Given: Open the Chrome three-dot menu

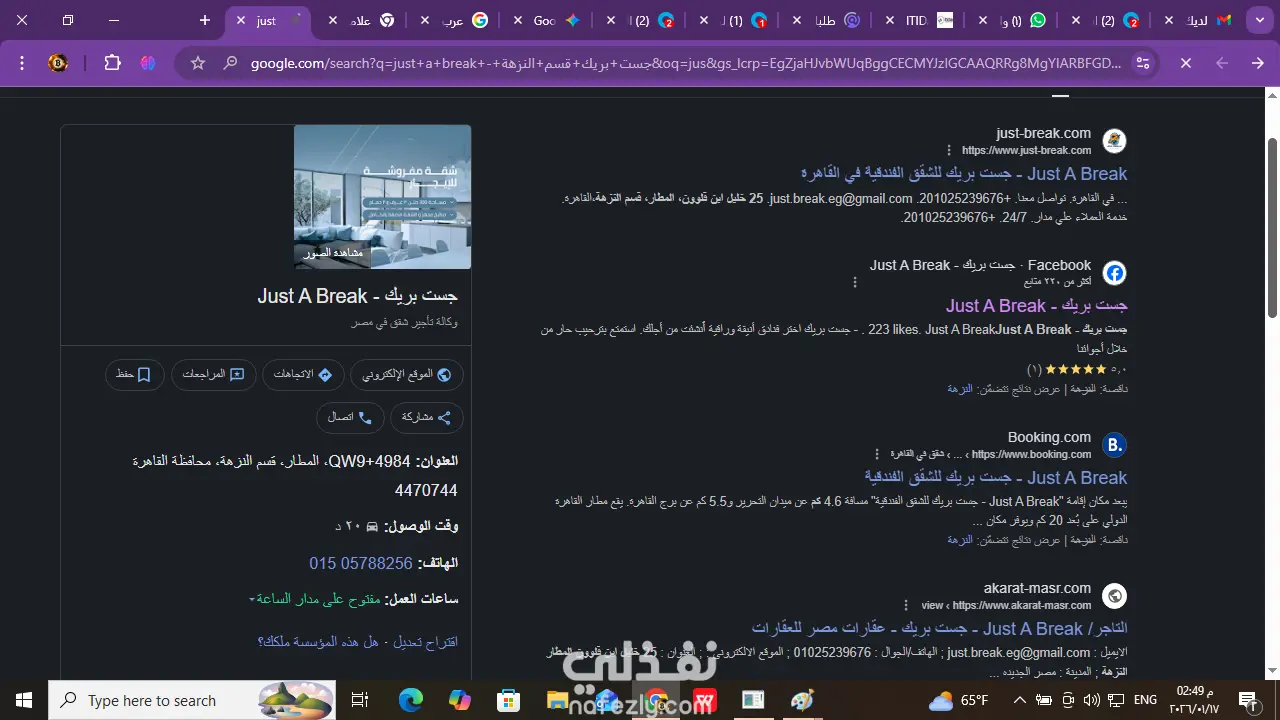Looking at the screenshot, I should pos(22,63).
